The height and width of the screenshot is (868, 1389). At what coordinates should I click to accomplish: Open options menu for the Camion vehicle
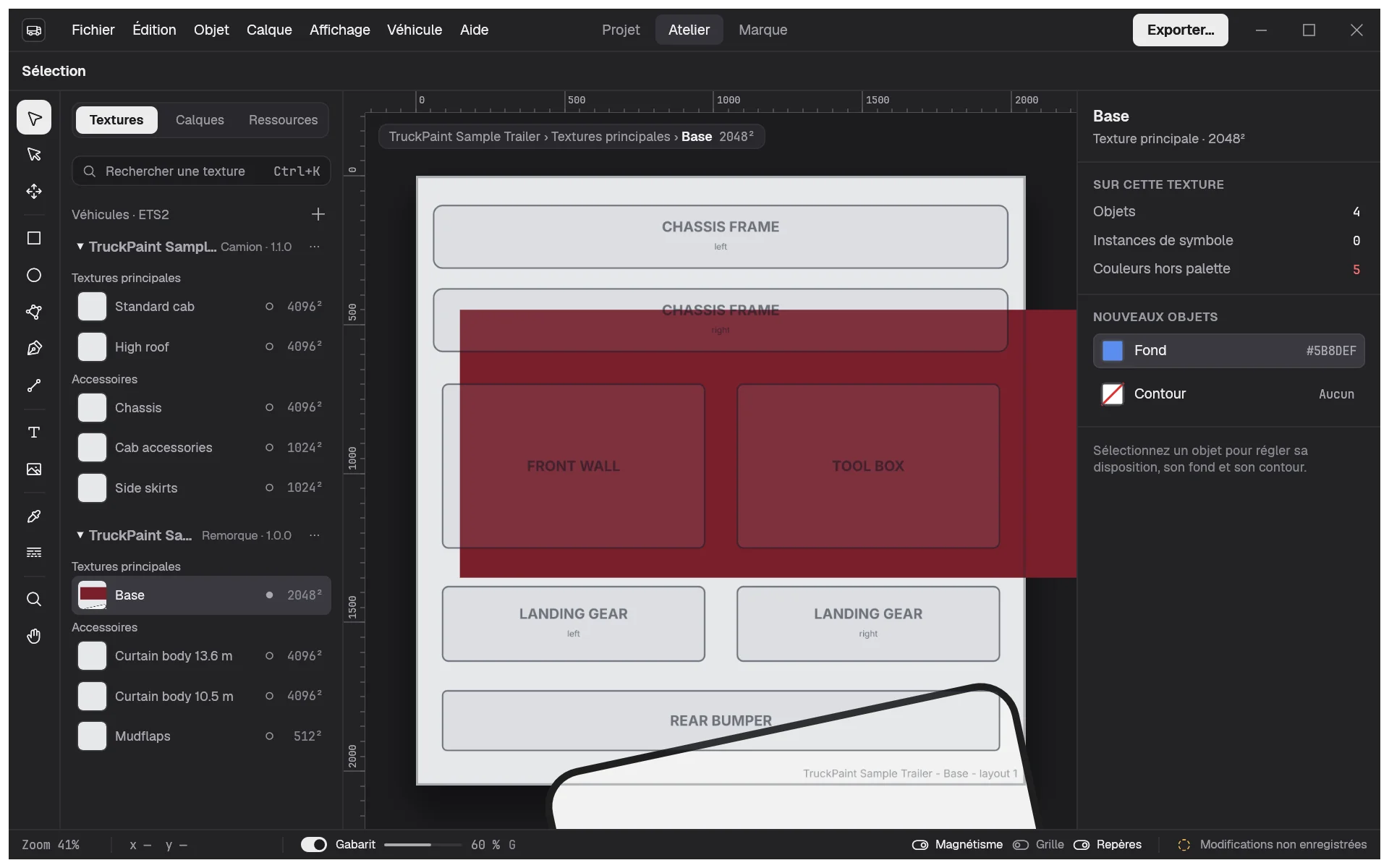(315, 247)
